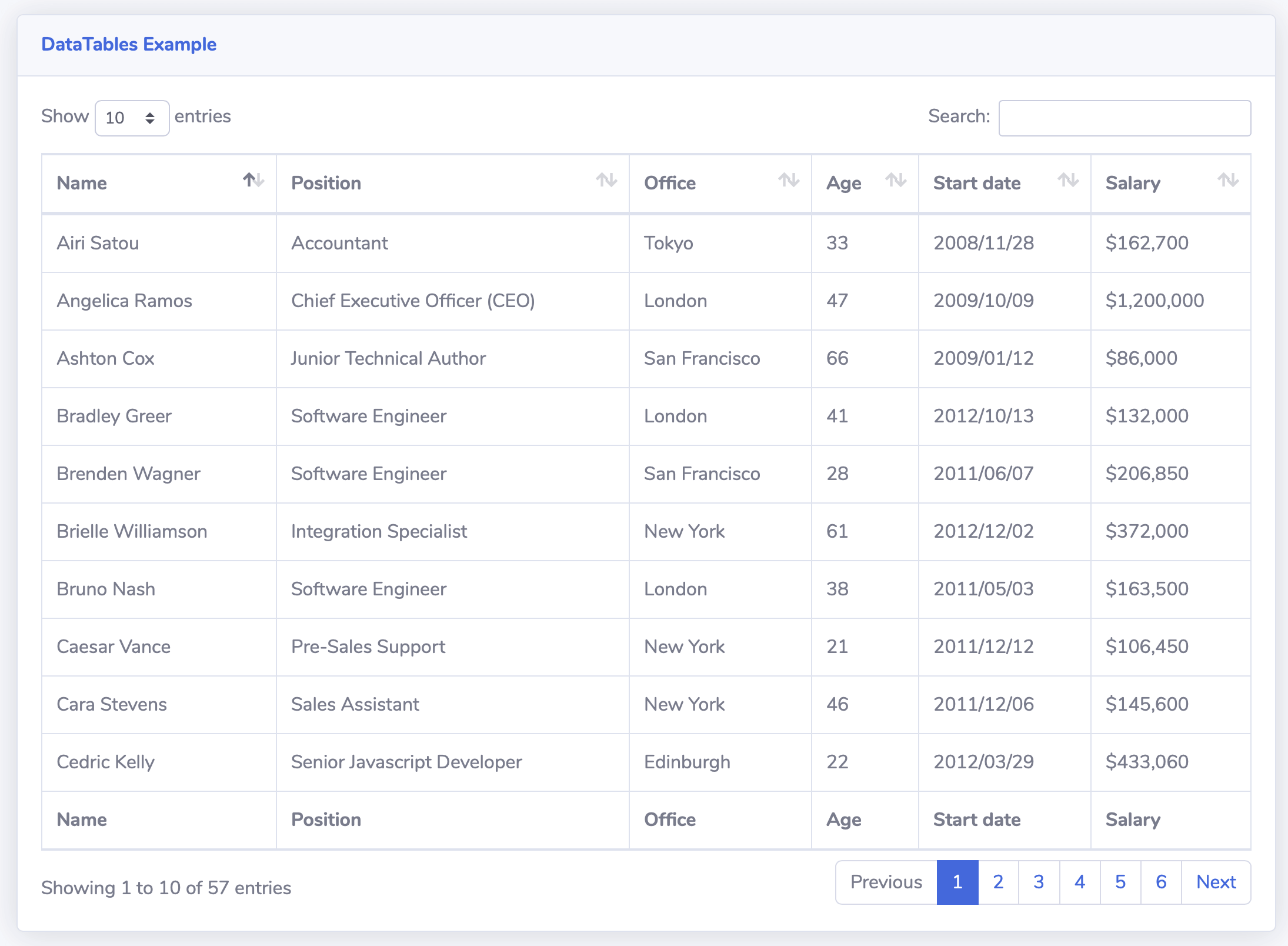This screenshot has width=1288, height=946.
Task: Navigate to last page 6
Action: tap(1160, 882)
